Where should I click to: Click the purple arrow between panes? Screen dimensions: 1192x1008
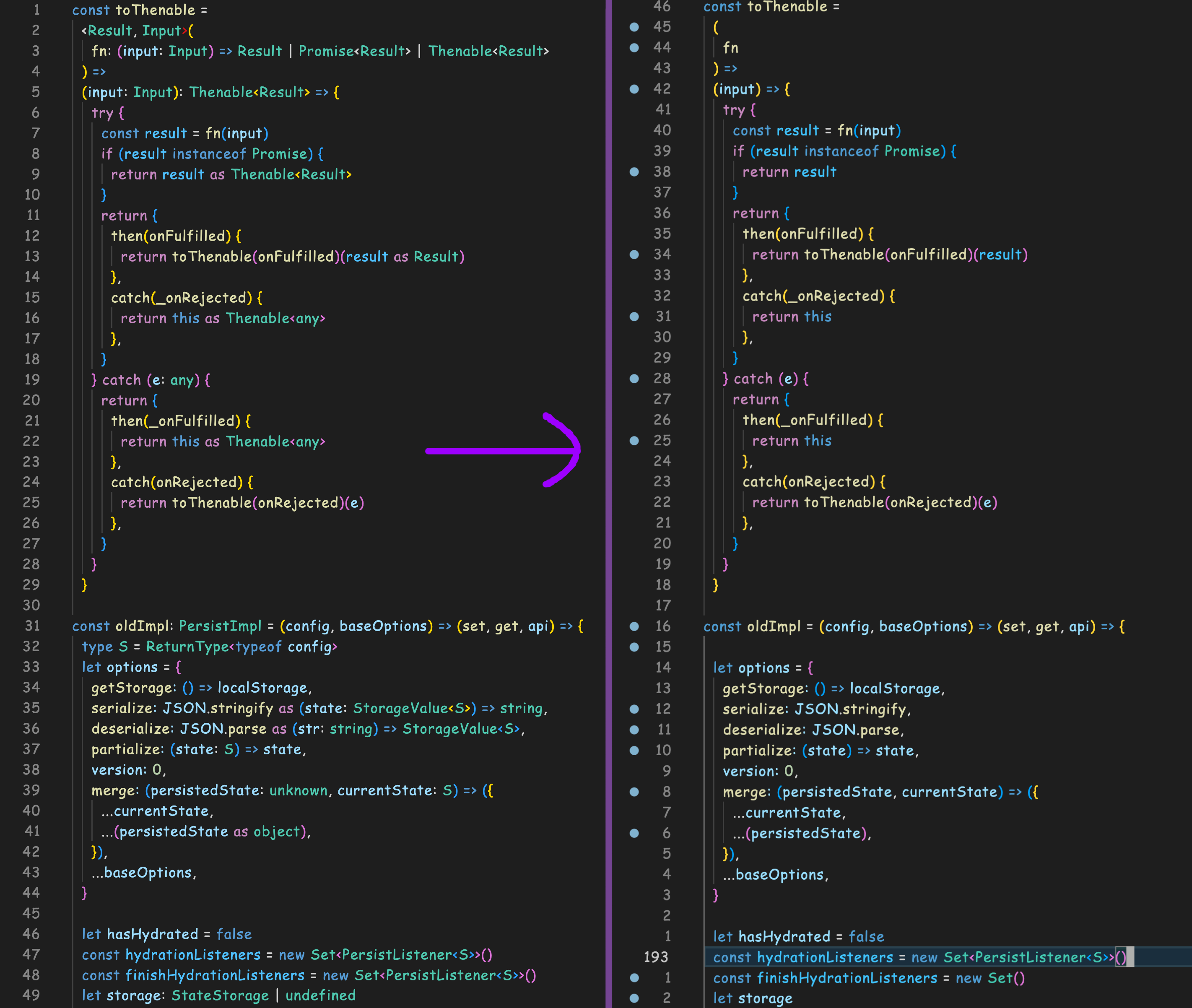[x=503, y=452]
